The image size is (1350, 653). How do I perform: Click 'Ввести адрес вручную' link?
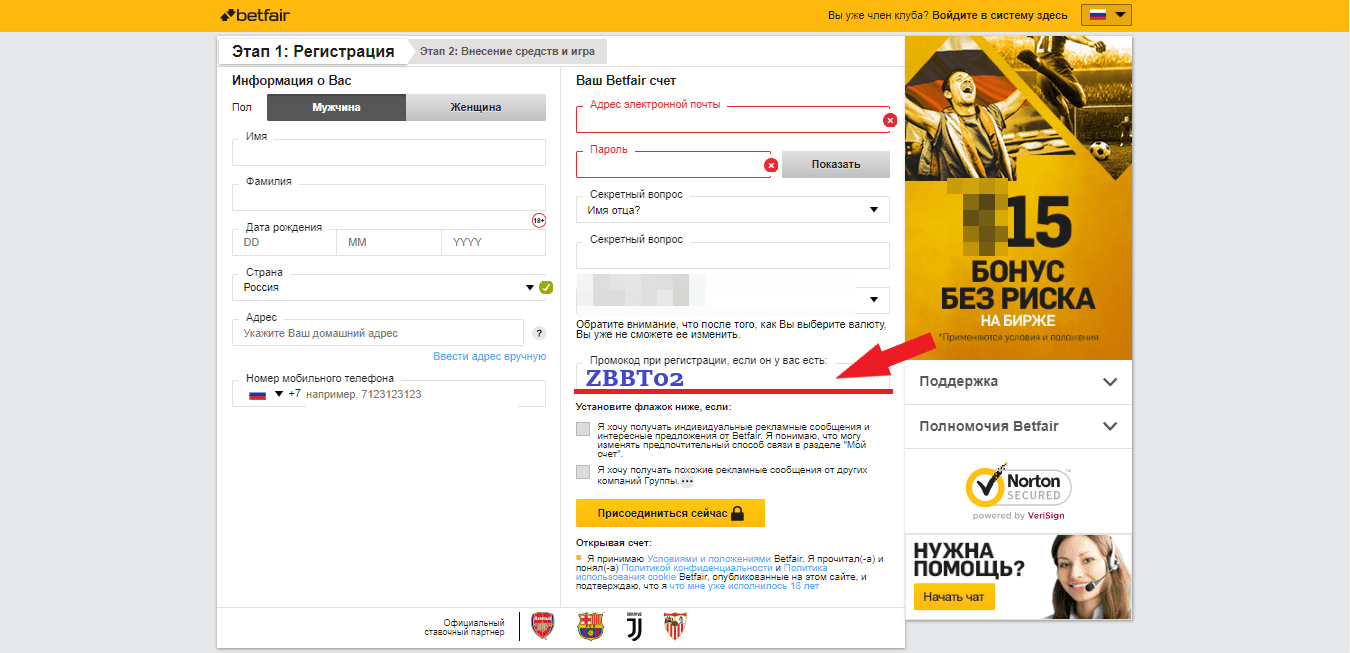[x=489, y=356]
